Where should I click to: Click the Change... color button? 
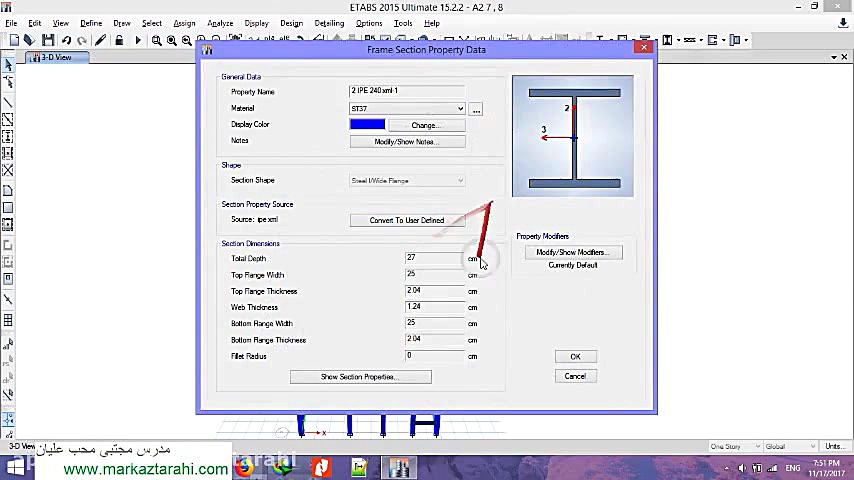(426, 125)
